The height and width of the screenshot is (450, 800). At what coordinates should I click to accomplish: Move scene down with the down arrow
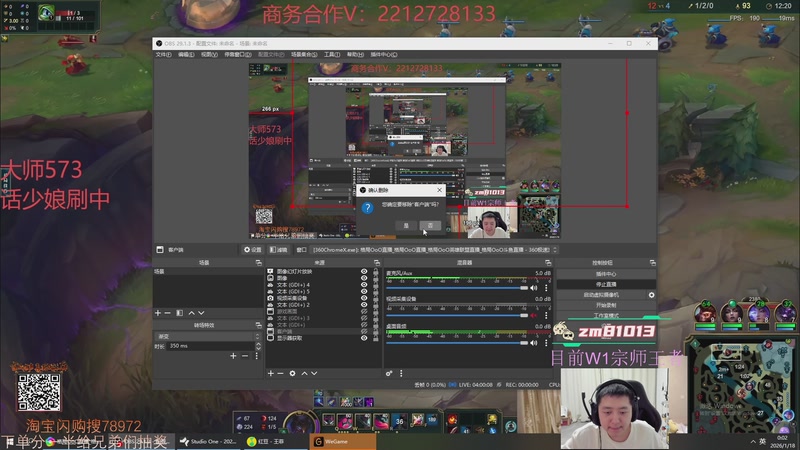click(202, 313)
